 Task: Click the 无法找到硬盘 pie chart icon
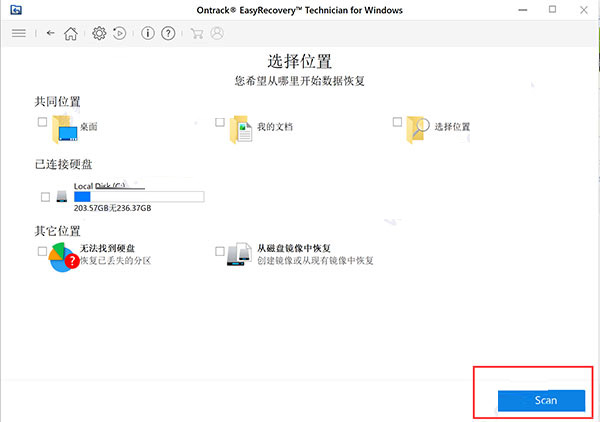pyautogui.click(x=64, y=257)
